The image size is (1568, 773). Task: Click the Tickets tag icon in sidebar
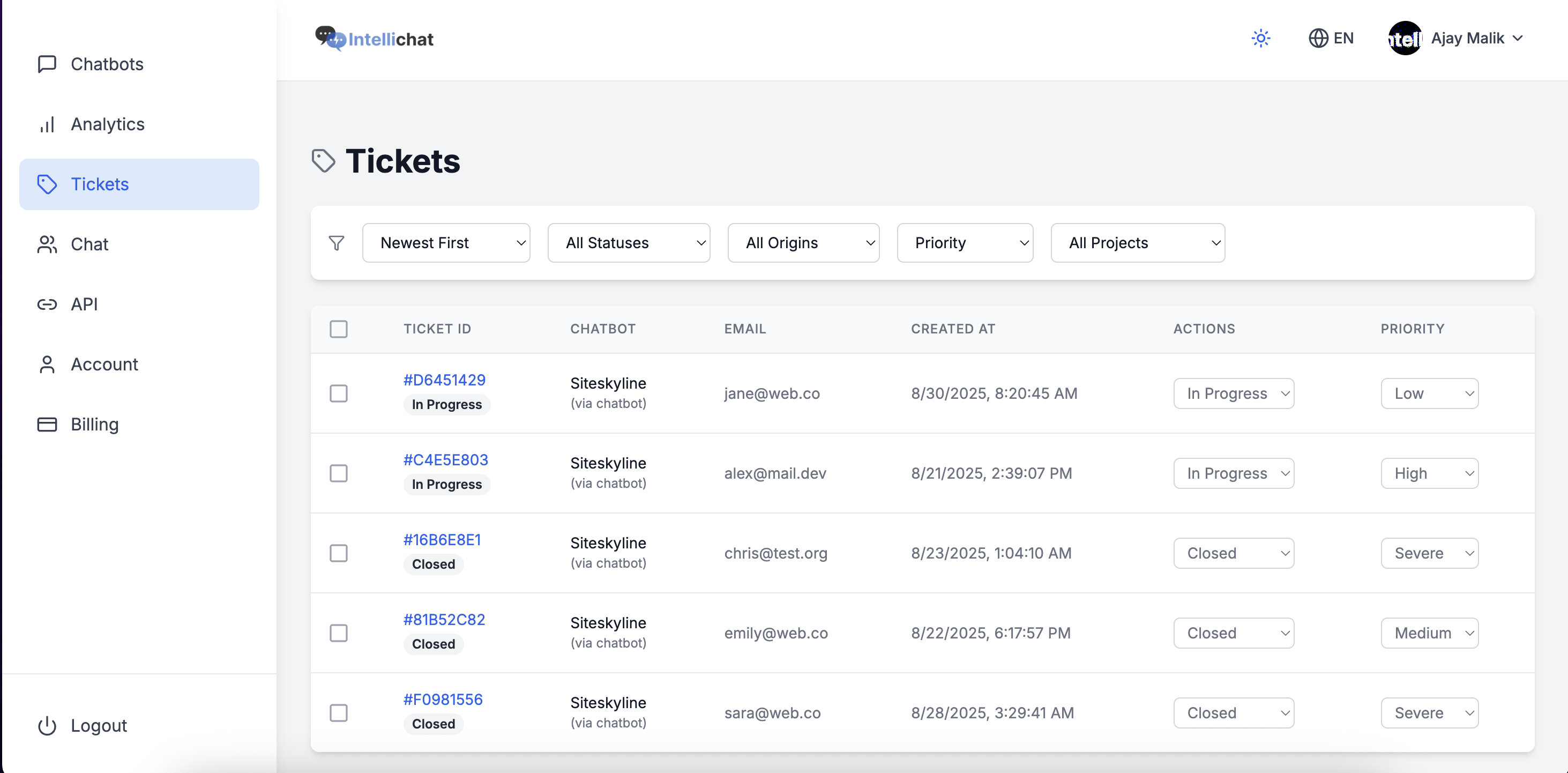pyautogui.click(x=48, y=184)
